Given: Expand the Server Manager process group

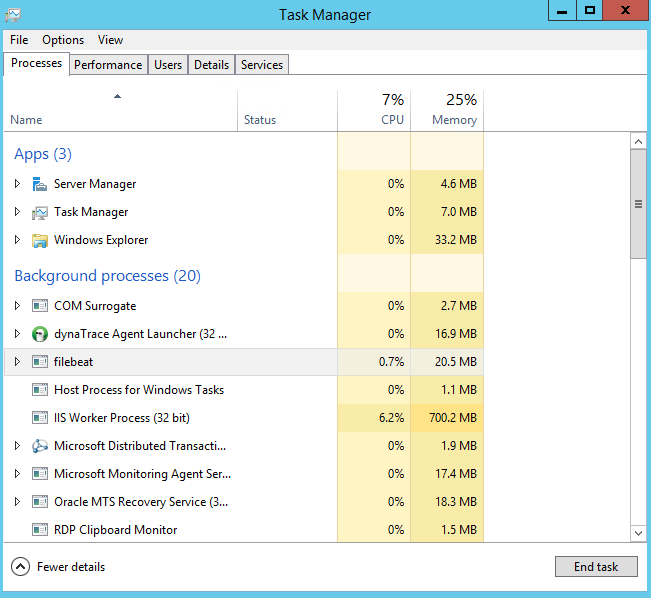Looking at the screenshot, I should pyautogui.click(x=17, y=184).
